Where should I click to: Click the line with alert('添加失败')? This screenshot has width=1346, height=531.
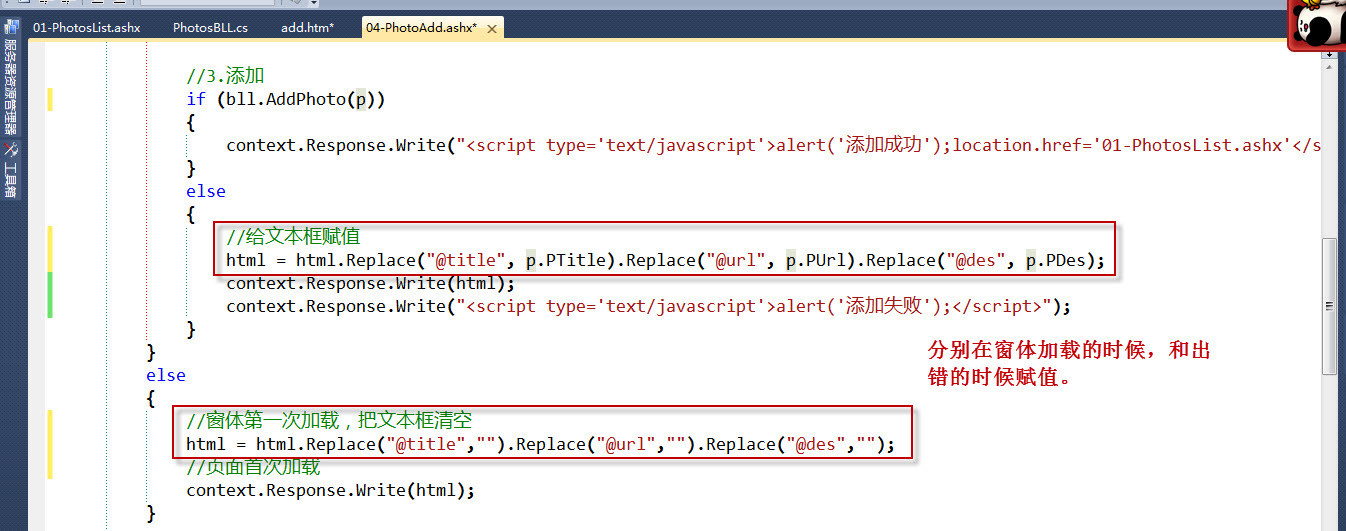648,306
